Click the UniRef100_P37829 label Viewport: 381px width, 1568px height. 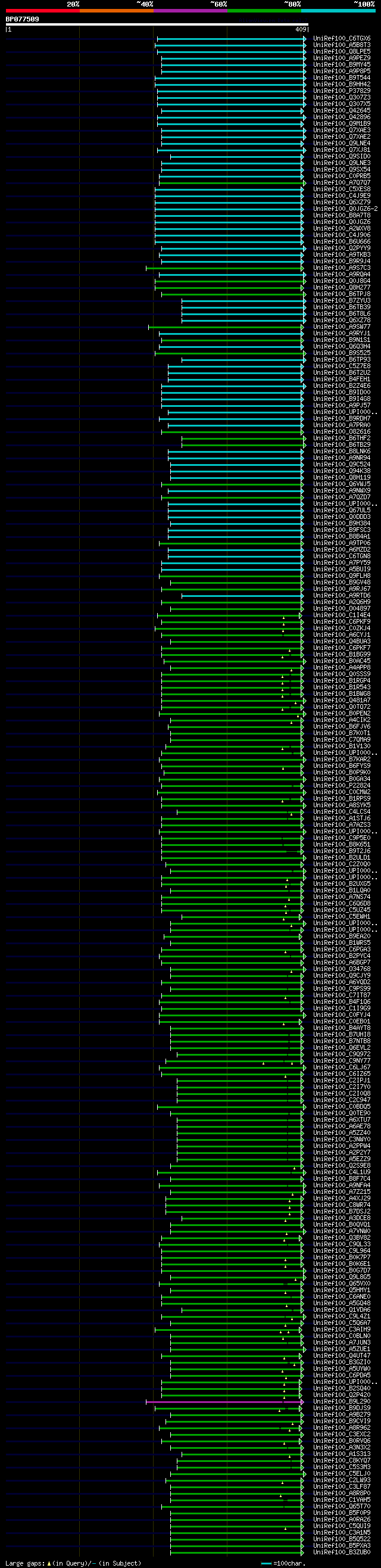pyautogui.click(x=342, y=91)
